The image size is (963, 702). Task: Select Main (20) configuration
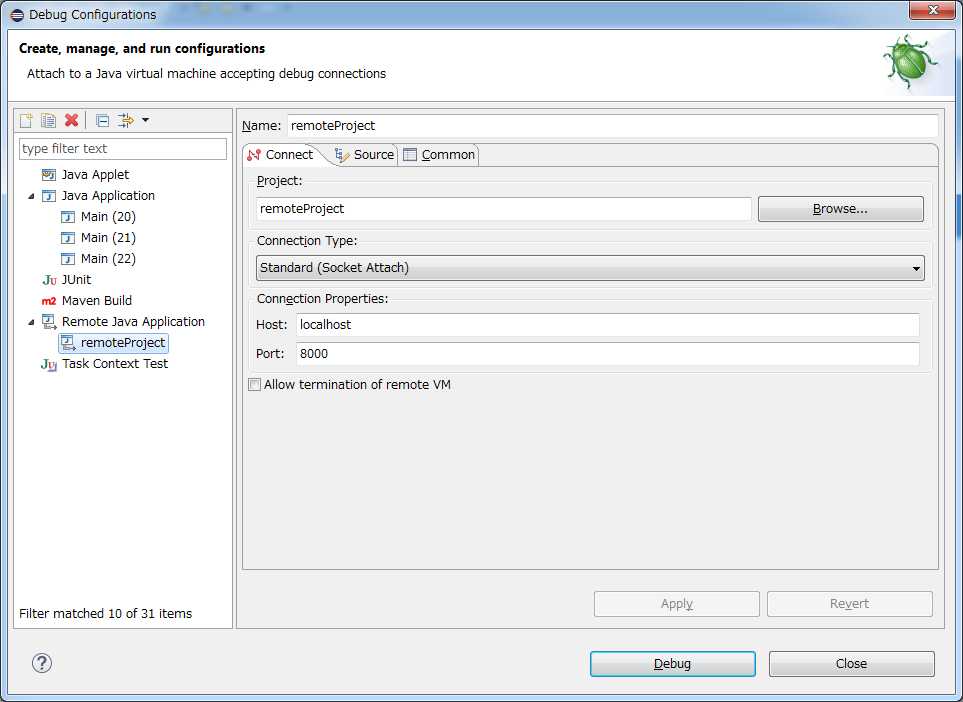click(x=108, y=217)
